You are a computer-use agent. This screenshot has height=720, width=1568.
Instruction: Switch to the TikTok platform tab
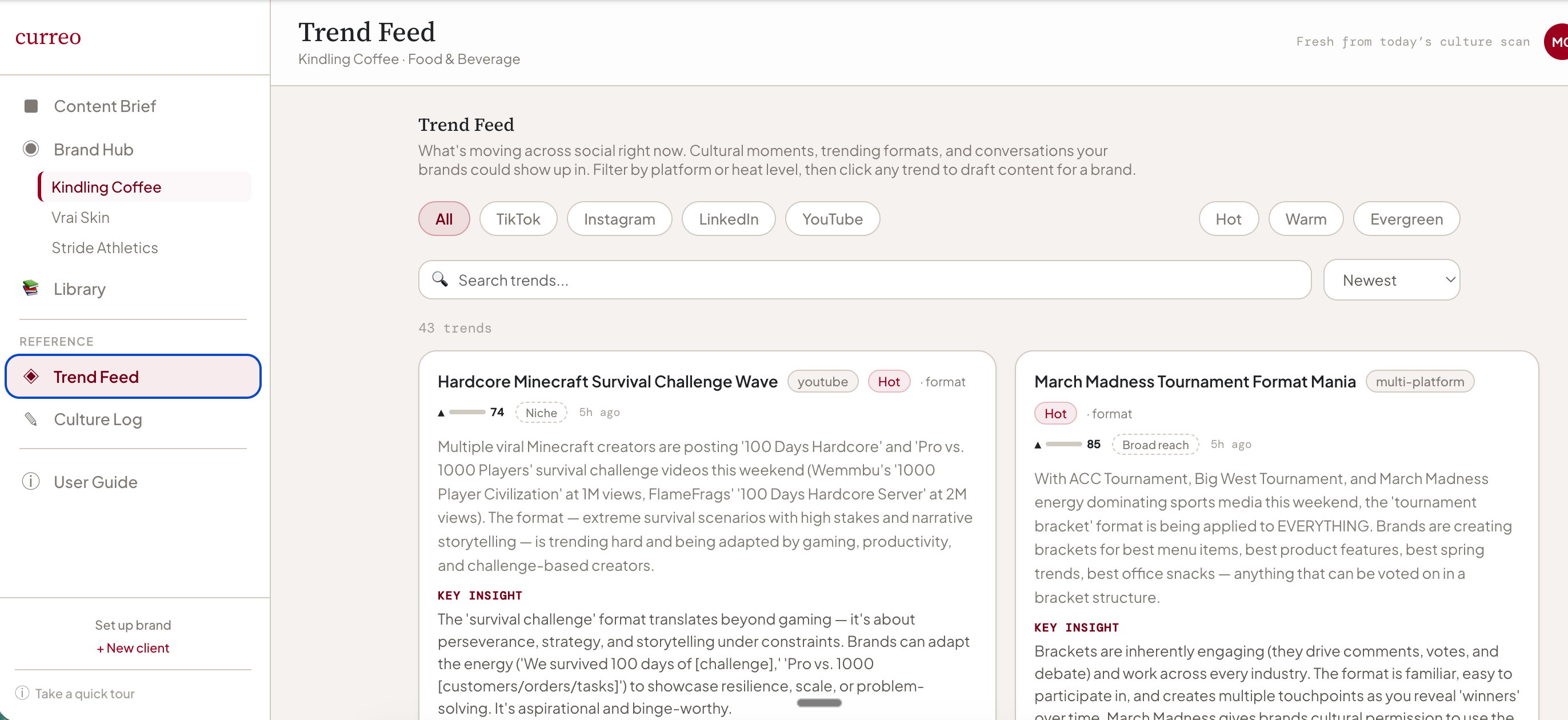point(518,218)
